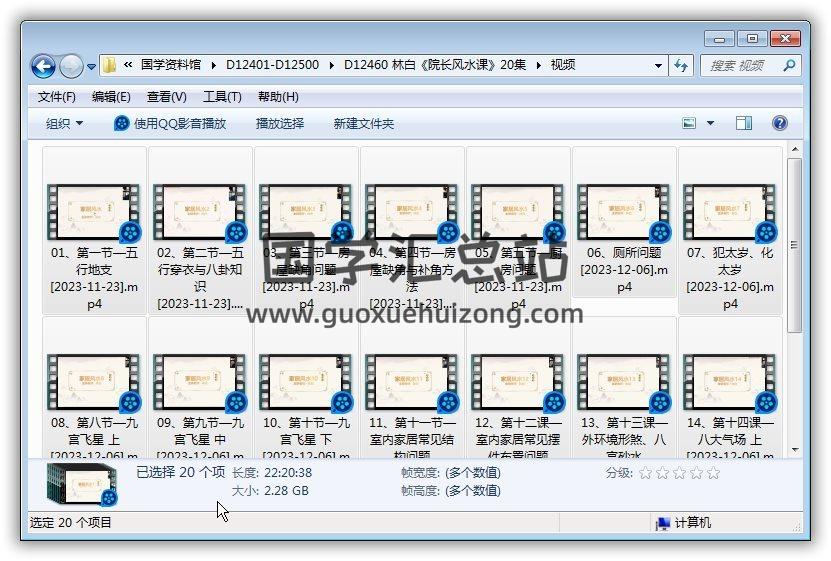Screen dimensions: 831x561
Task: Select video 14、第十四课—八大气场 上
Action: 730,382
